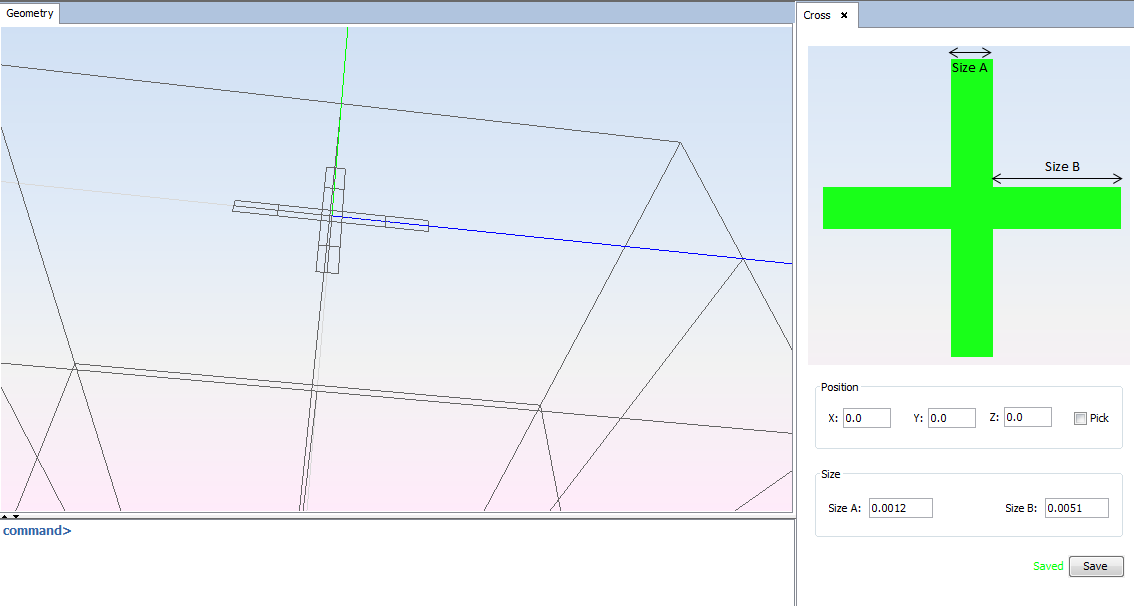1134x606 pixels.
Task: Click the splitter up arrow above command line
Action: 5,516
